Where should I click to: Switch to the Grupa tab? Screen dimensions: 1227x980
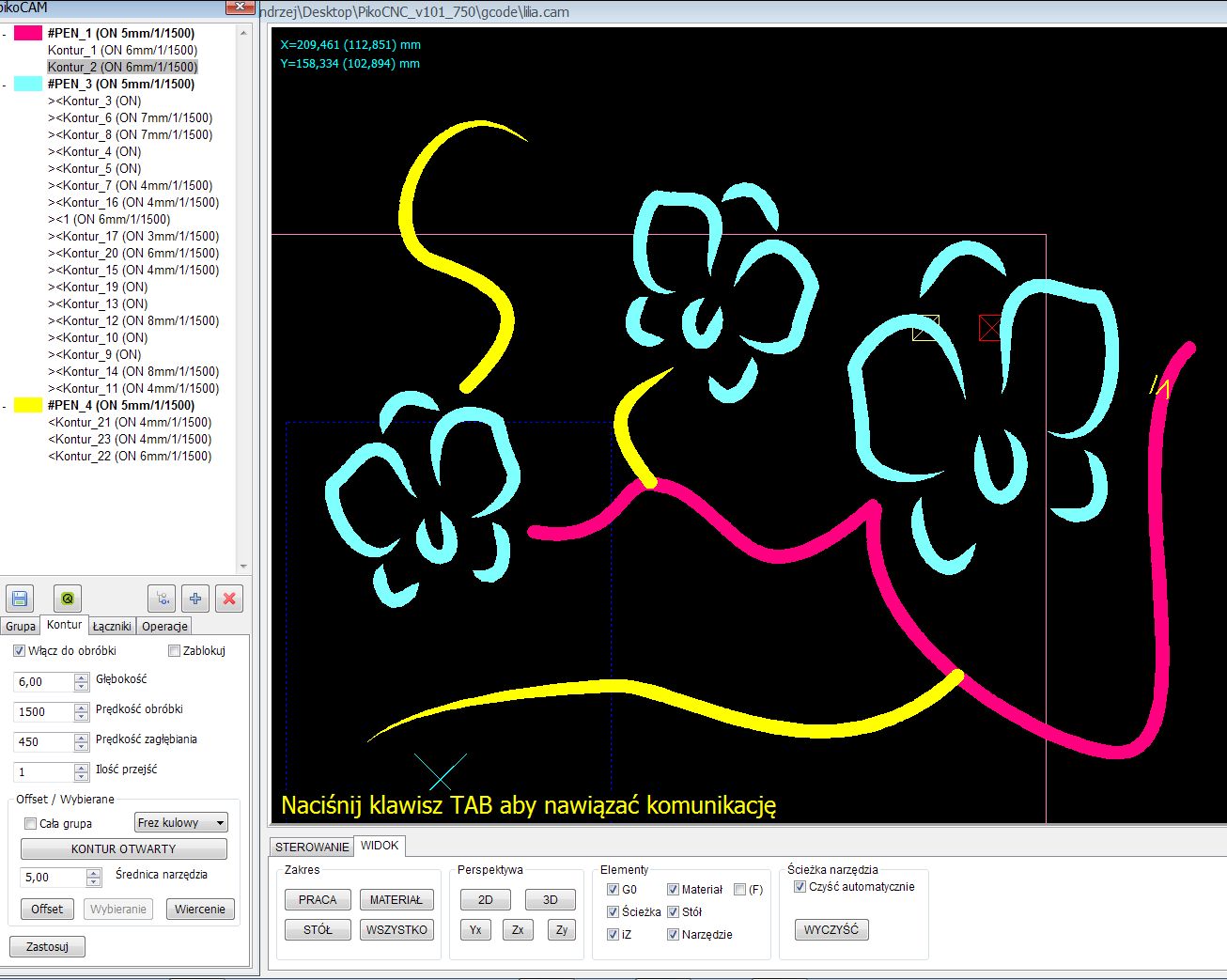click(21, 626)
